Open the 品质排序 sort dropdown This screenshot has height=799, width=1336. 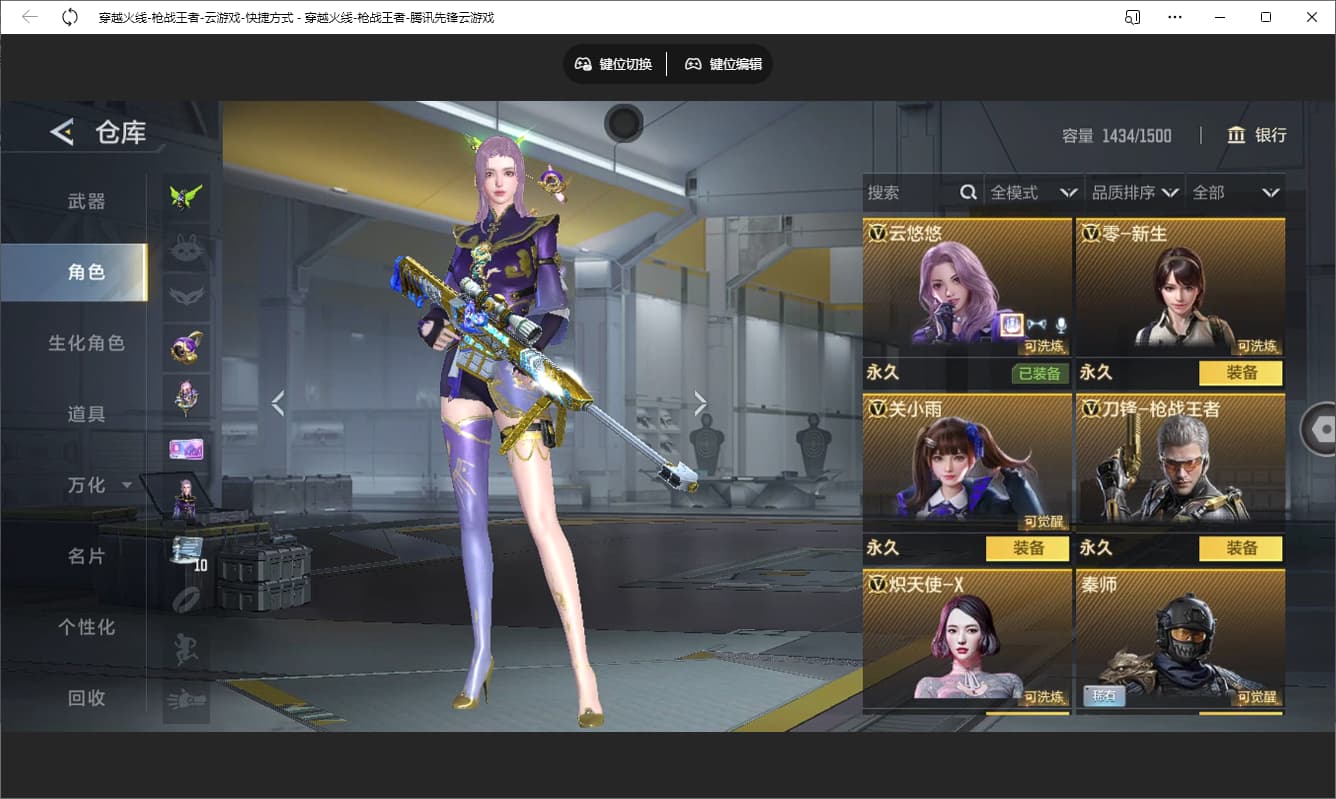point(1170,192)
